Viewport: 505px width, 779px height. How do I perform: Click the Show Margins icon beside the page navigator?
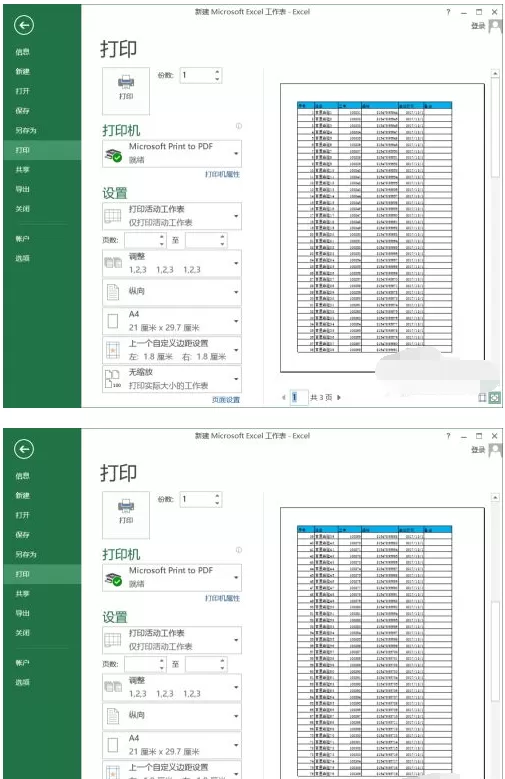[482, 397]
